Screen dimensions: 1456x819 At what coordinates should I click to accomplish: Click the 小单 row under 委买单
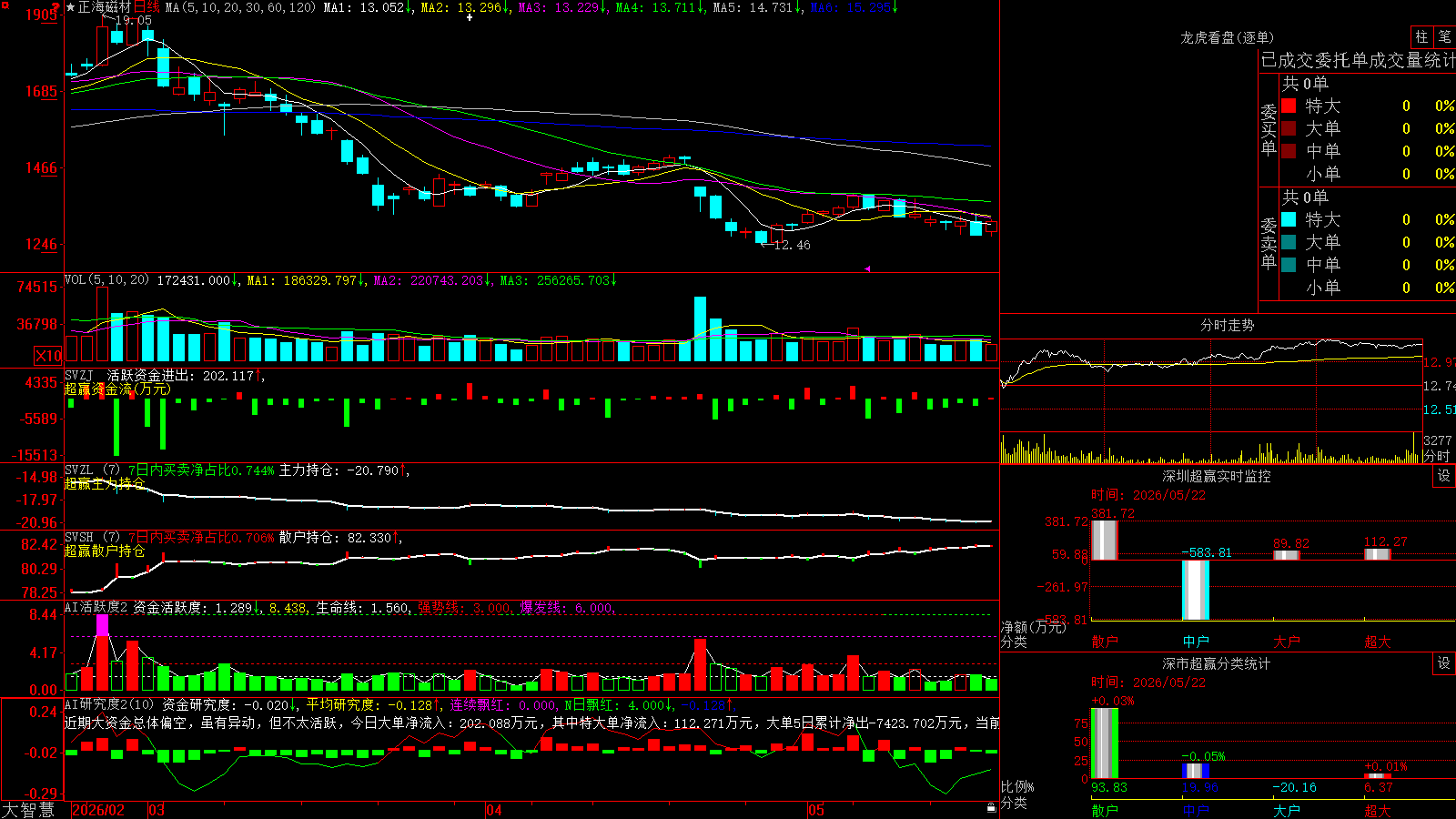click(x=1368, y=174)
